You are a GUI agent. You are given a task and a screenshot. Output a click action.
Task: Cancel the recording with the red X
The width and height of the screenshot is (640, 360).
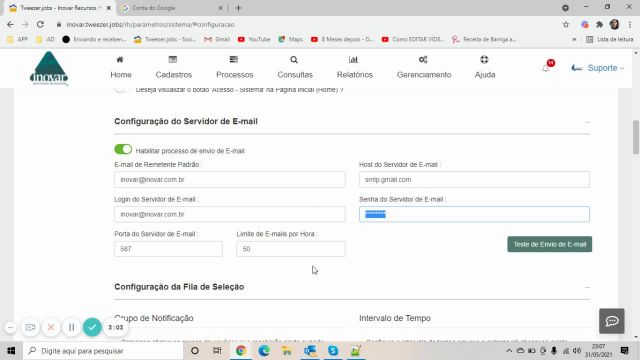pos(51,327)
